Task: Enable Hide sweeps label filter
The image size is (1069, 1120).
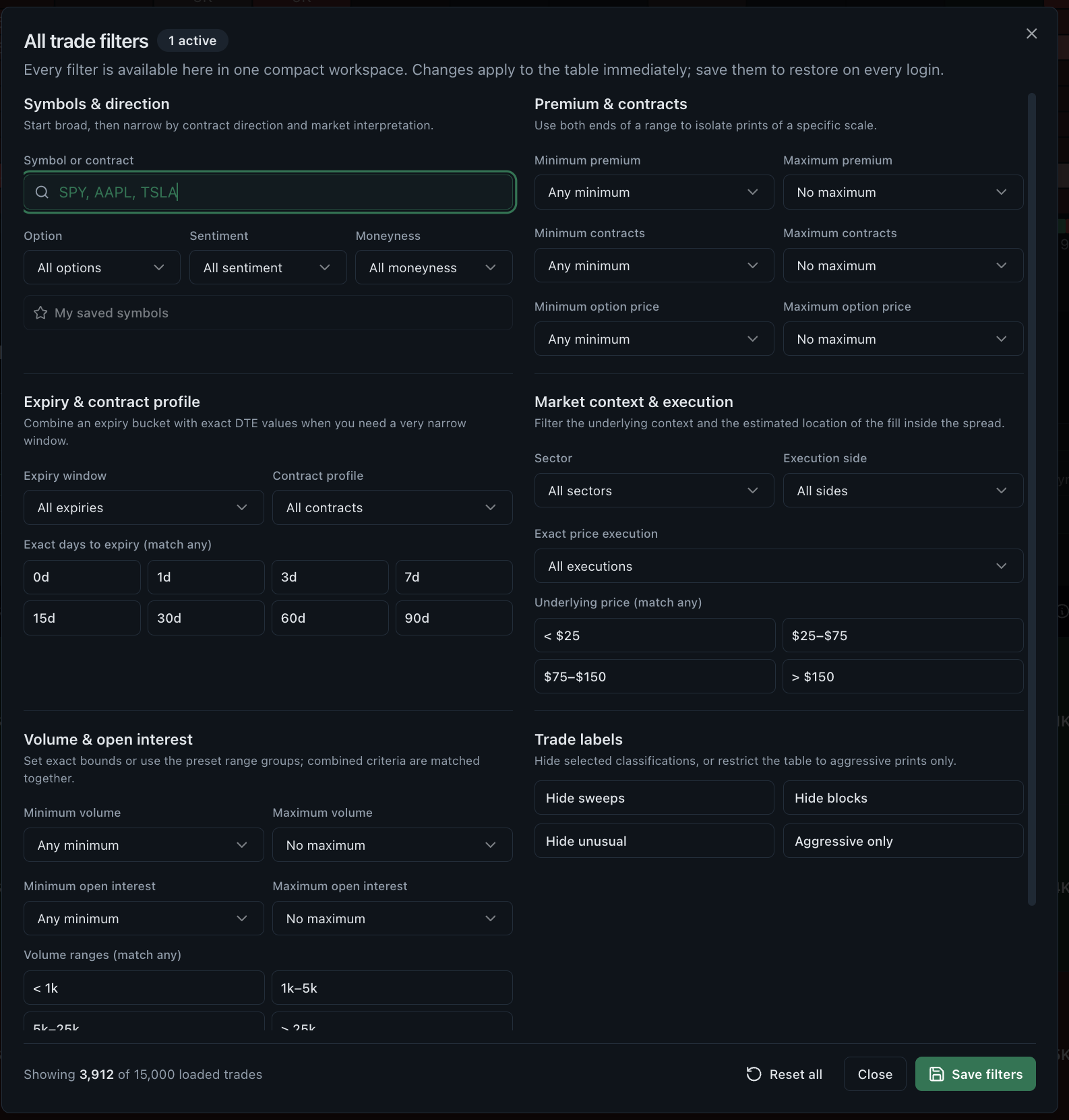Action: (654, 798)
